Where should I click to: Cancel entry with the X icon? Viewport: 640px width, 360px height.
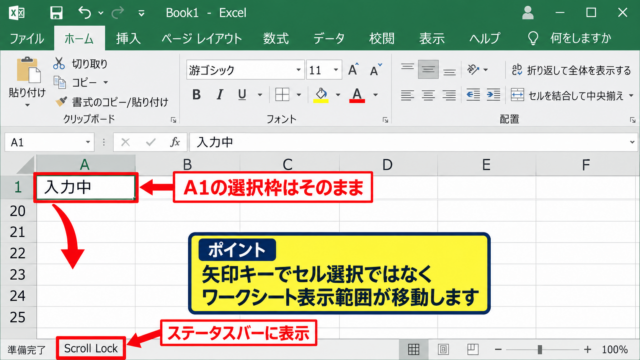coord(125,142)
